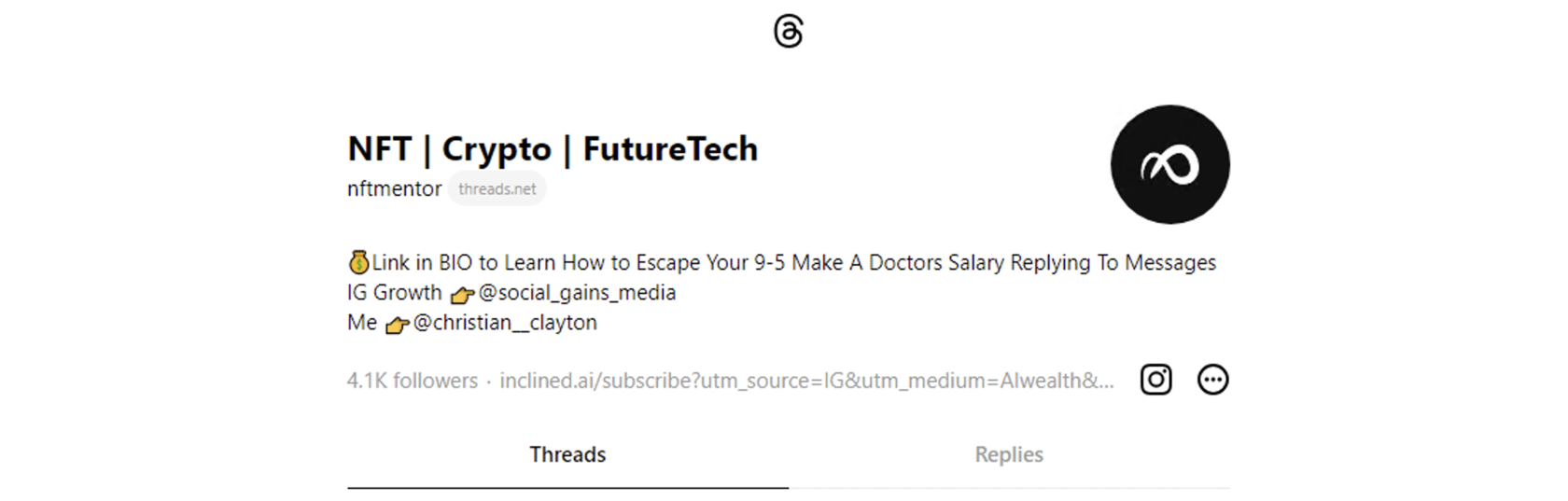1568x501 pixels.
Task: Click the 'IG Growth' bio text
Action: click(x=394, y=293)
